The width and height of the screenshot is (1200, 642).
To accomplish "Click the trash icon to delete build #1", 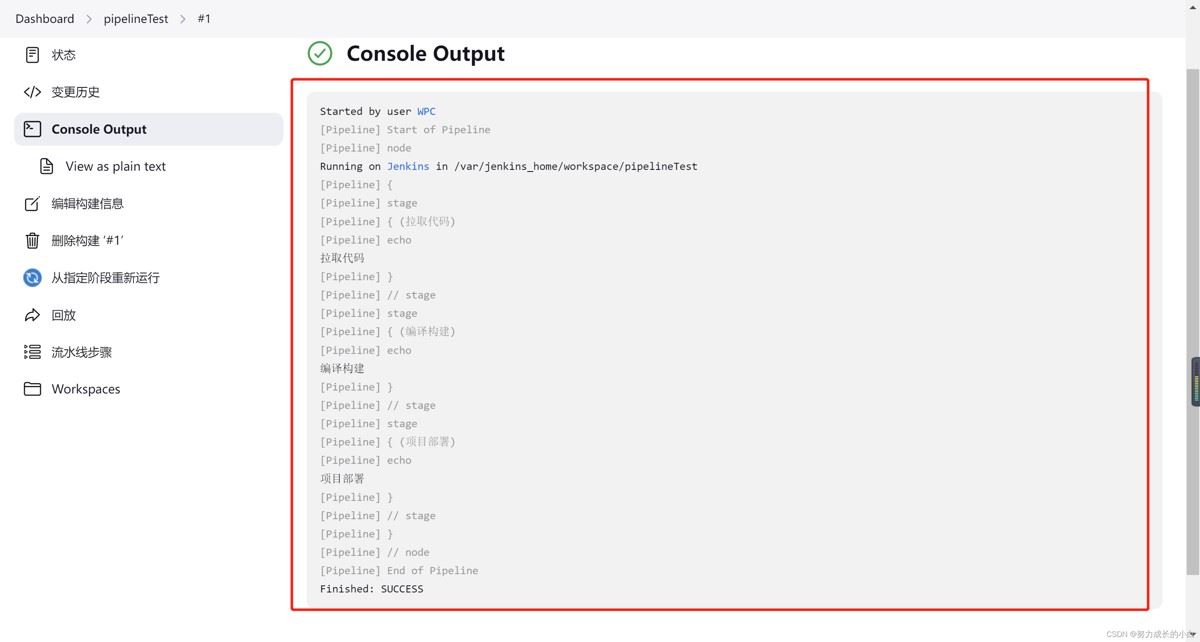I will [33, 241].
